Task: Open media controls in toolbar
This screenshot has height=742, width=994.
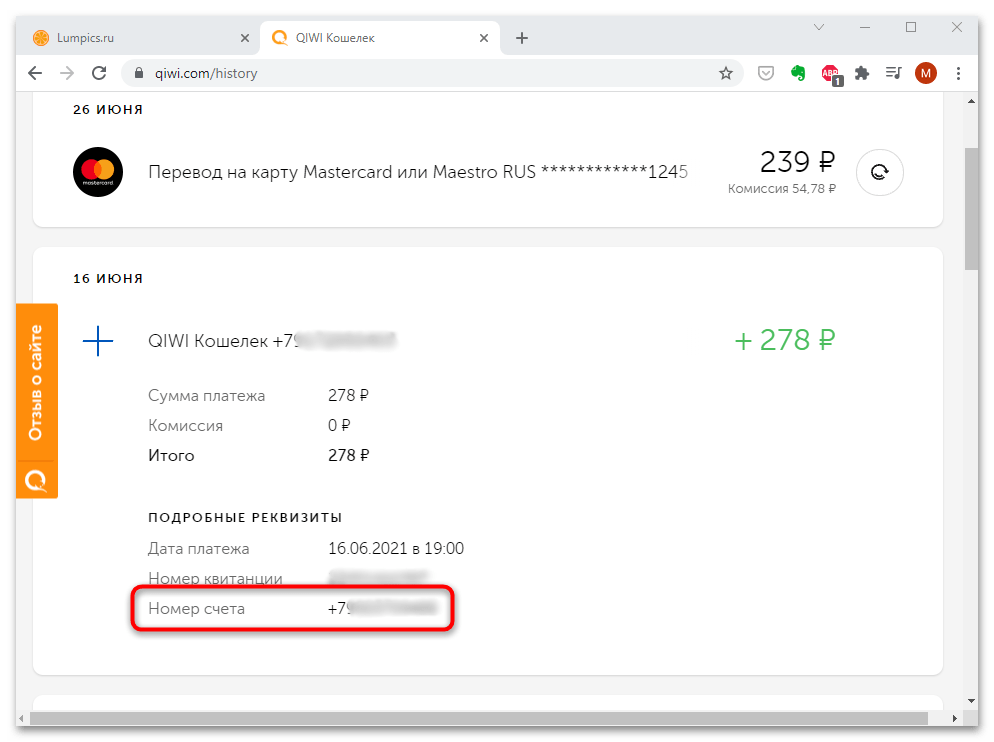Action: click(893, 73)
